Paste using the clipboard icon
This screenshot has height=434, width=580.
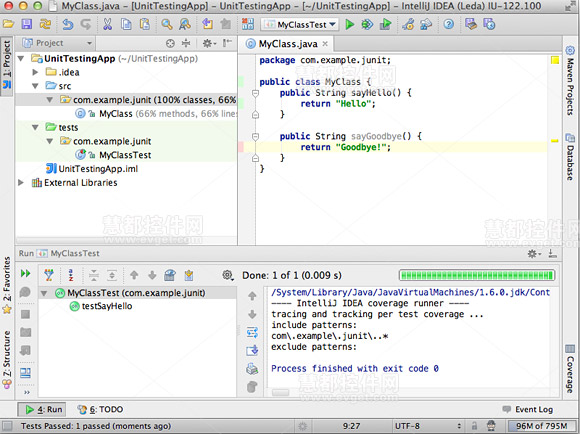[x=145, y=24]
